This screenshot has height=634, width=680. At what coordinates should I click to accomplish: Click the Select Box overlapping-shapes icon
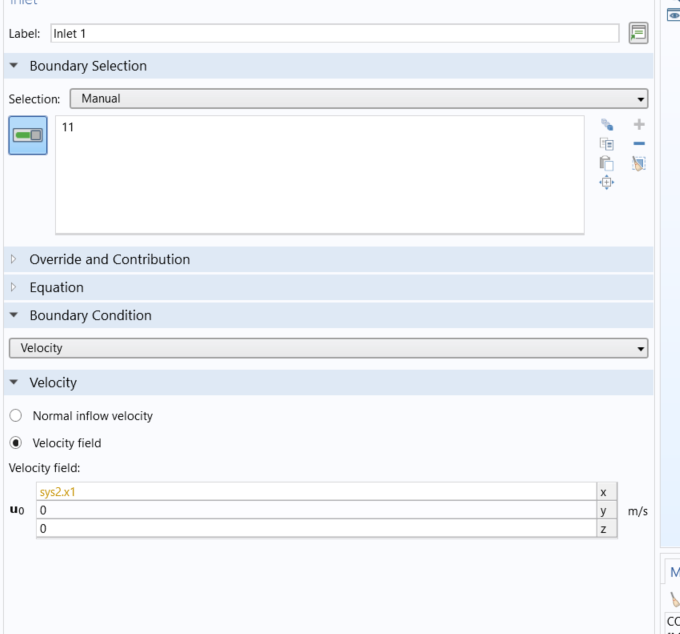pos(606,125)
